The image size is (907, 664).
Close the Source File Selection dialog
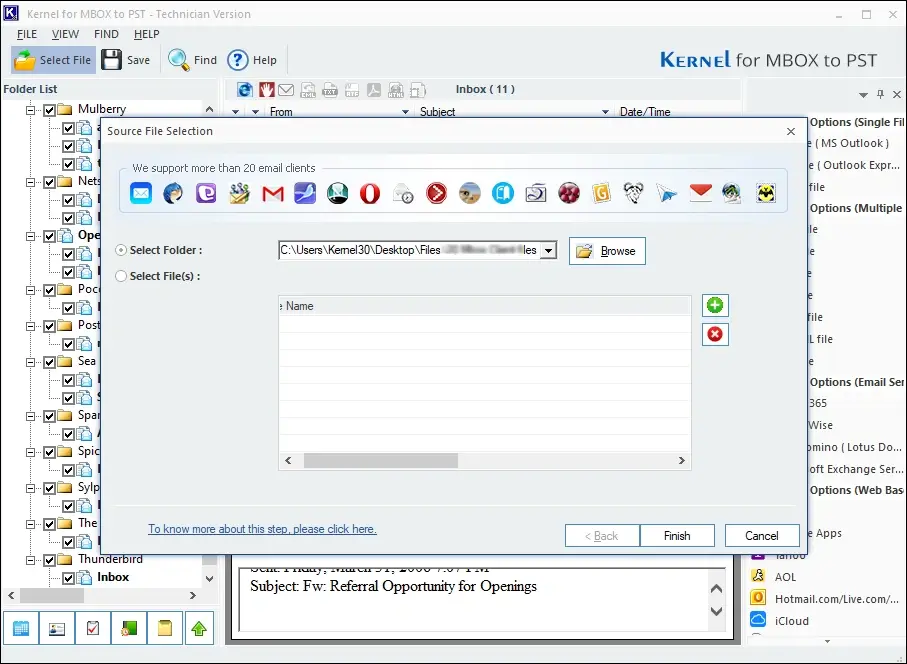[x=791, y=131]
